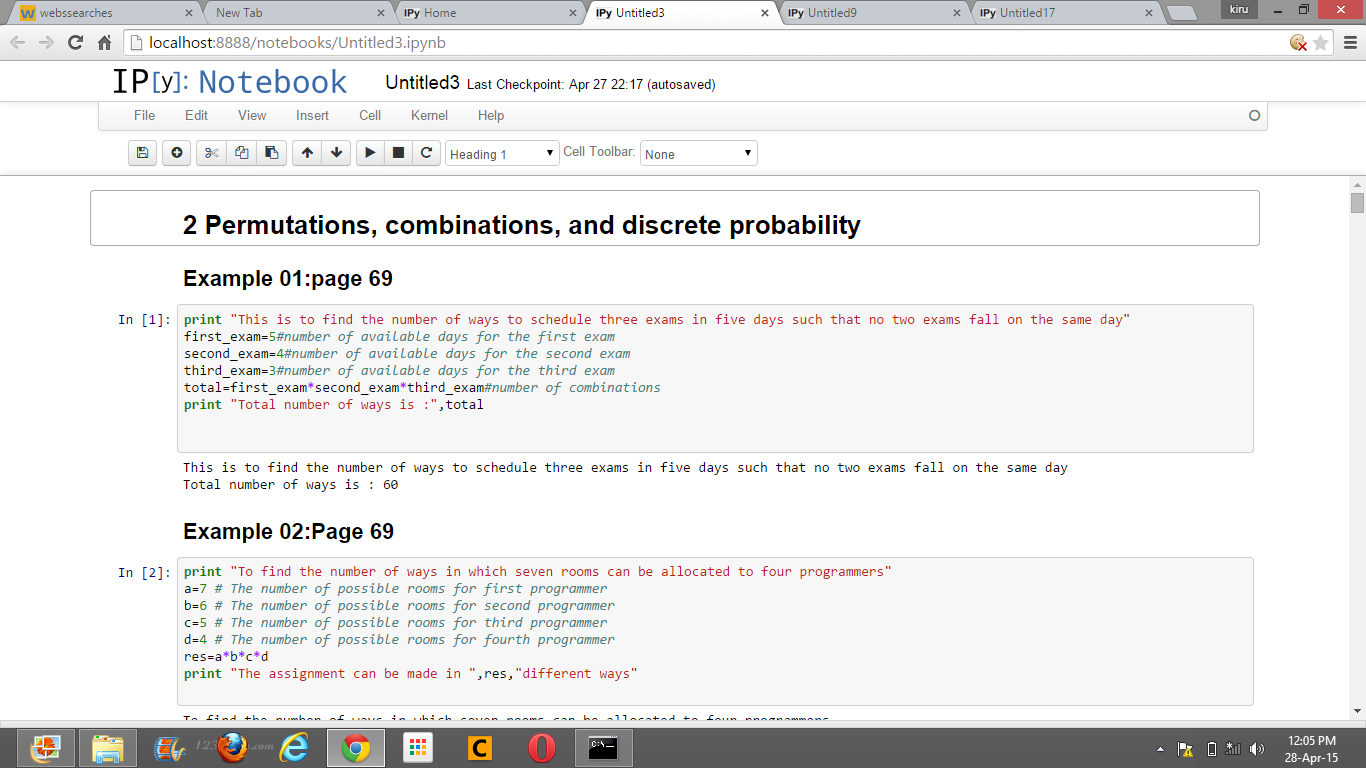Move the cell up with arrow icon
Viewport: 1366px width, 768px height.
[307, 153]
